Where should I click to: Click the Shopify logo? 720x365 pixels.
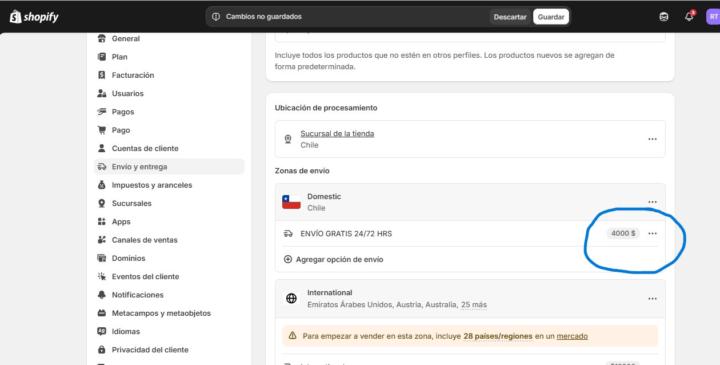(x=34, y=17)
